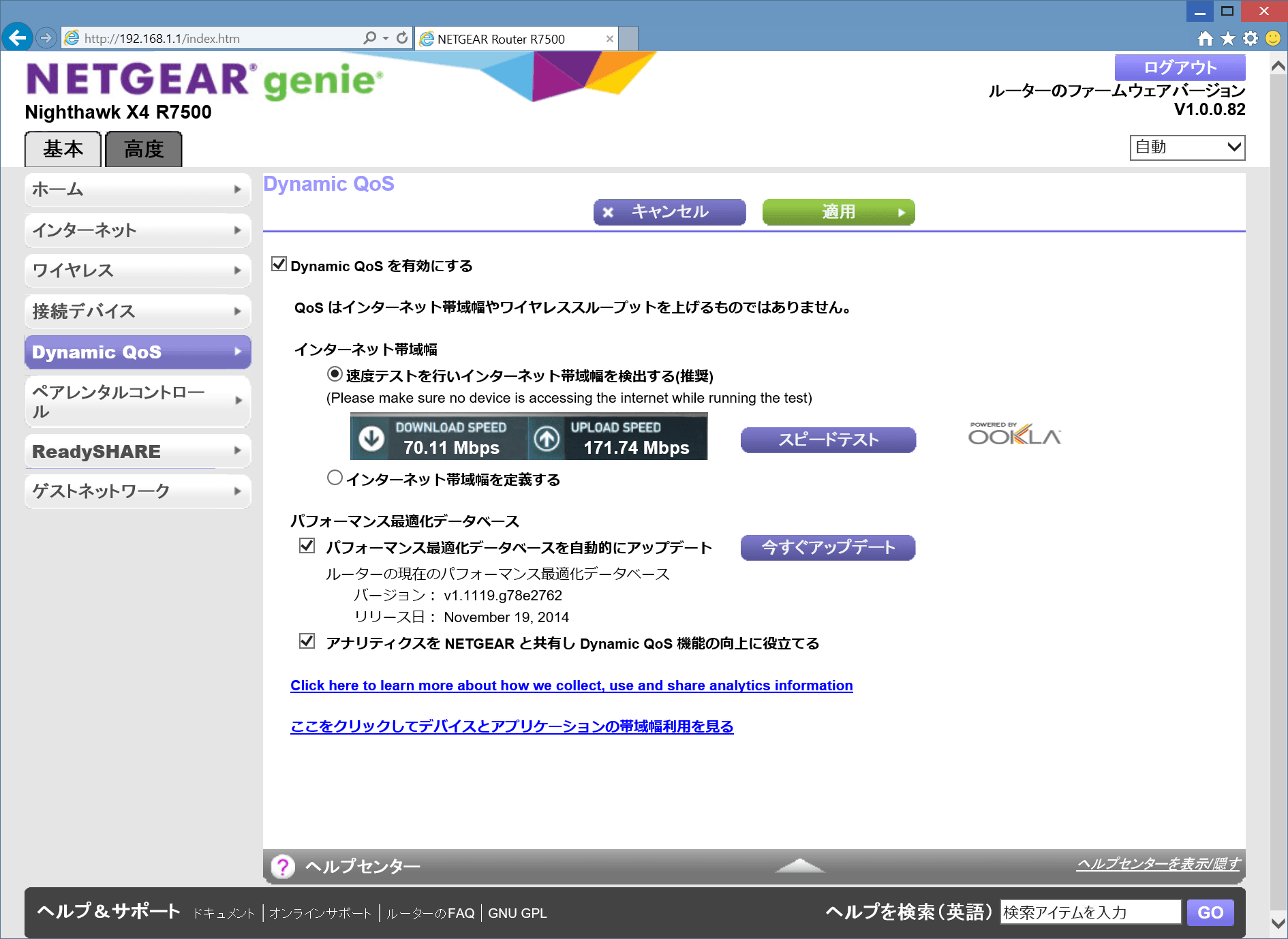The height and width of the screenshot is (939, 1288).
Task: Disable sharing analytics with NETGEAR checkbox
Action: coord(307,641)
